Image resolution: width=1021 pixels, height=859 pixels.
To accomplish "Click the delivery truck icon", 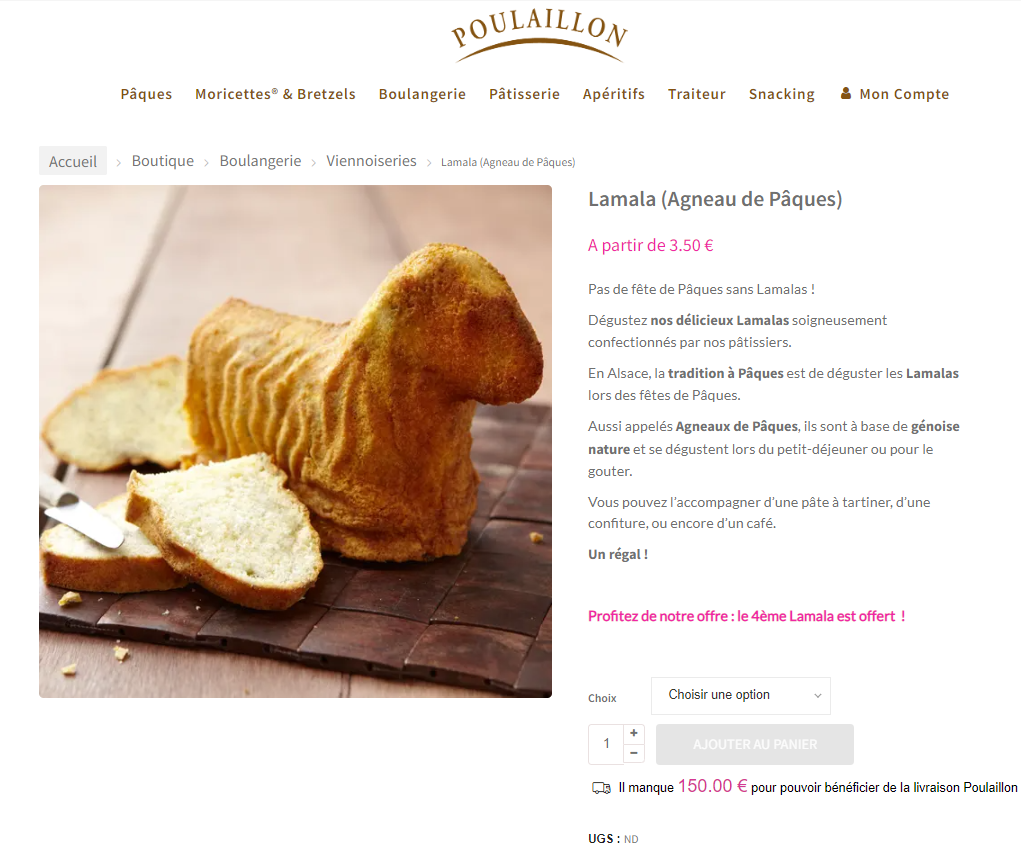I will point(601,788).
